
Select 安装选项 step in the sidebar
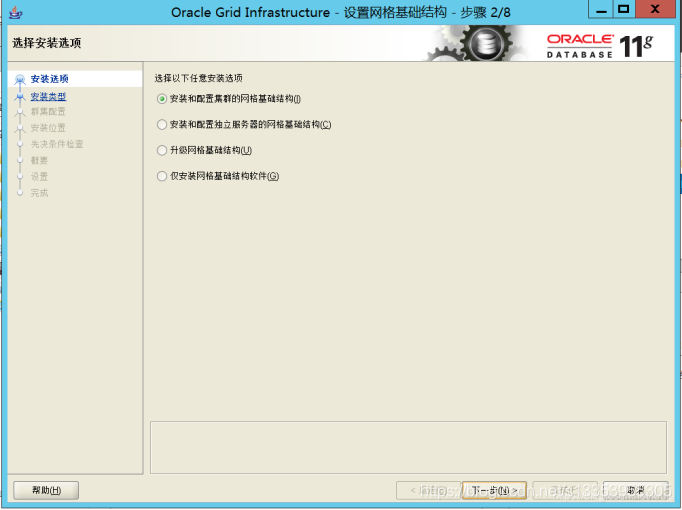coord(50,79)
